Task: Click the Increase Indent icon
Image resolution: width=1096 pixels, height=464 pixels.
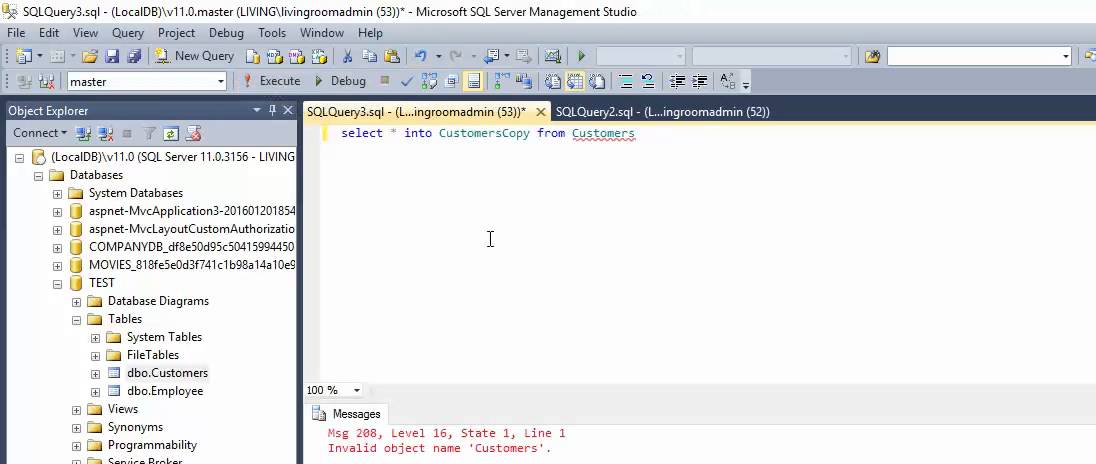Action: click(x=699, y=81)
